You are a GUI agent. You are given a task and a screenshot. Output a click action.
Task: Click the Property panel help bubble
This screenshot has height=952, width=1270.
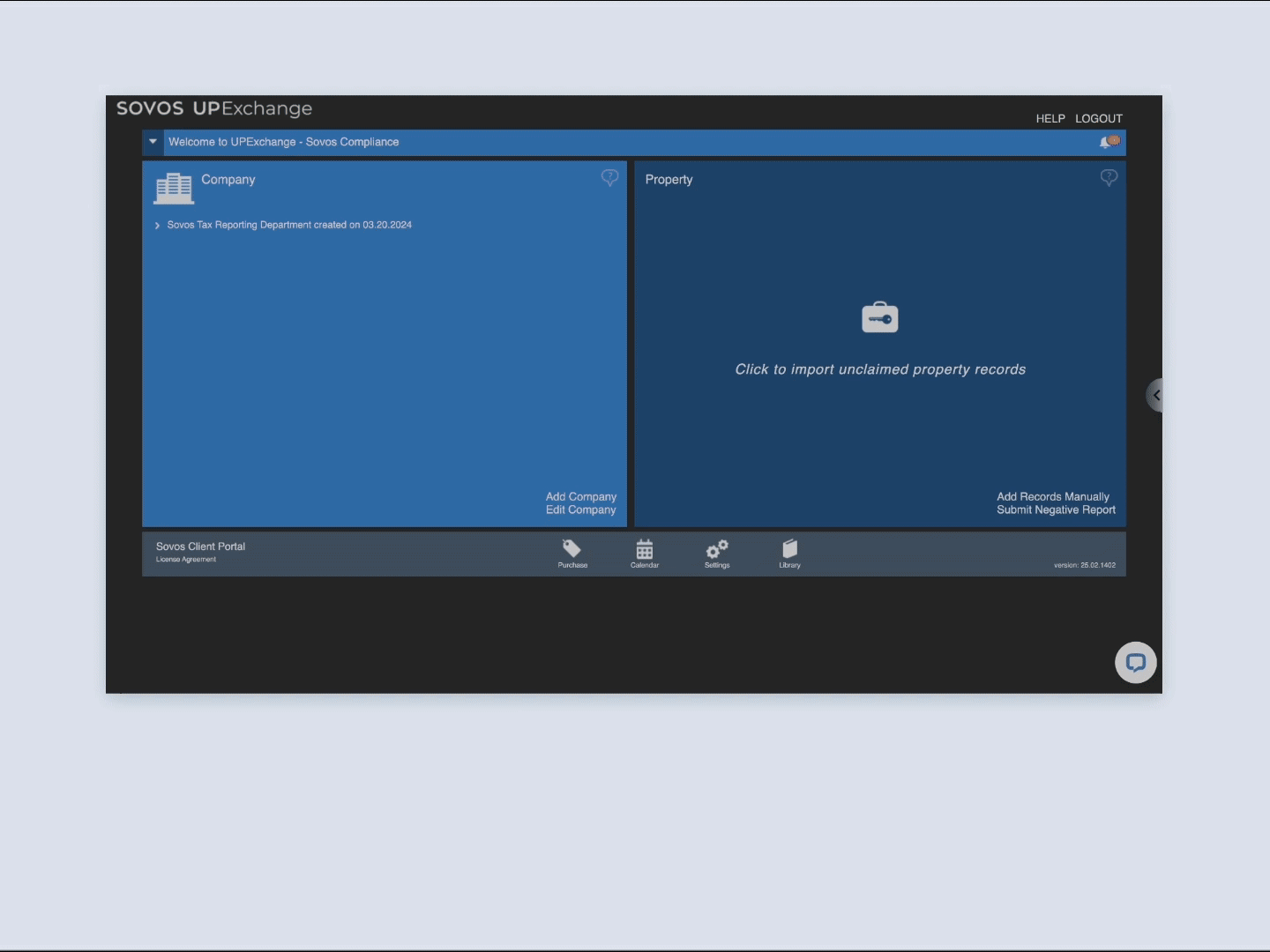[1109, 178]
